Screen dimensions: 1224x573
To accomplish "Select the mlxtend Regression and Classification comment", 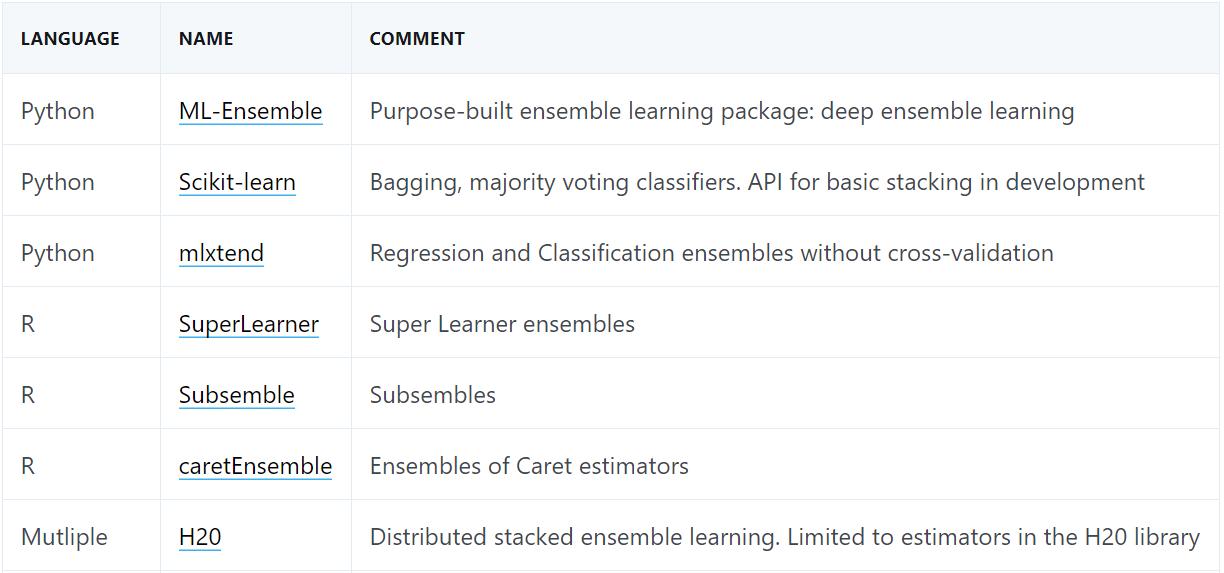I will [712, 253].
